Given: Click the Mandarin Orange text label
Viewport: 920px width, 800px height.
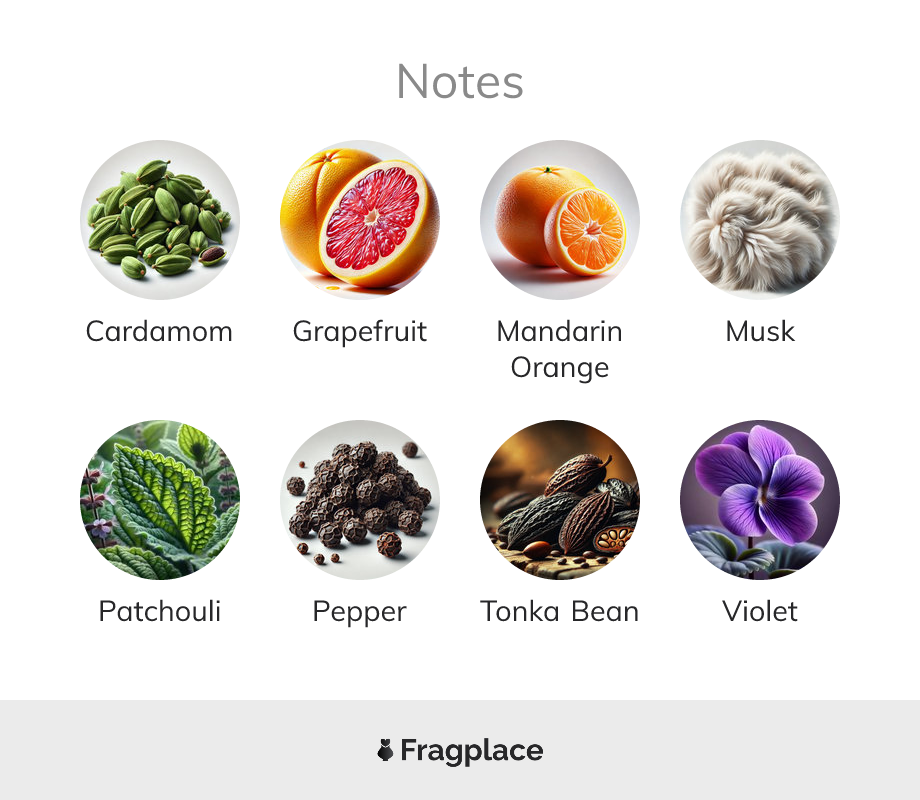Looking at the screenshot, I should [x=560, y=350].
